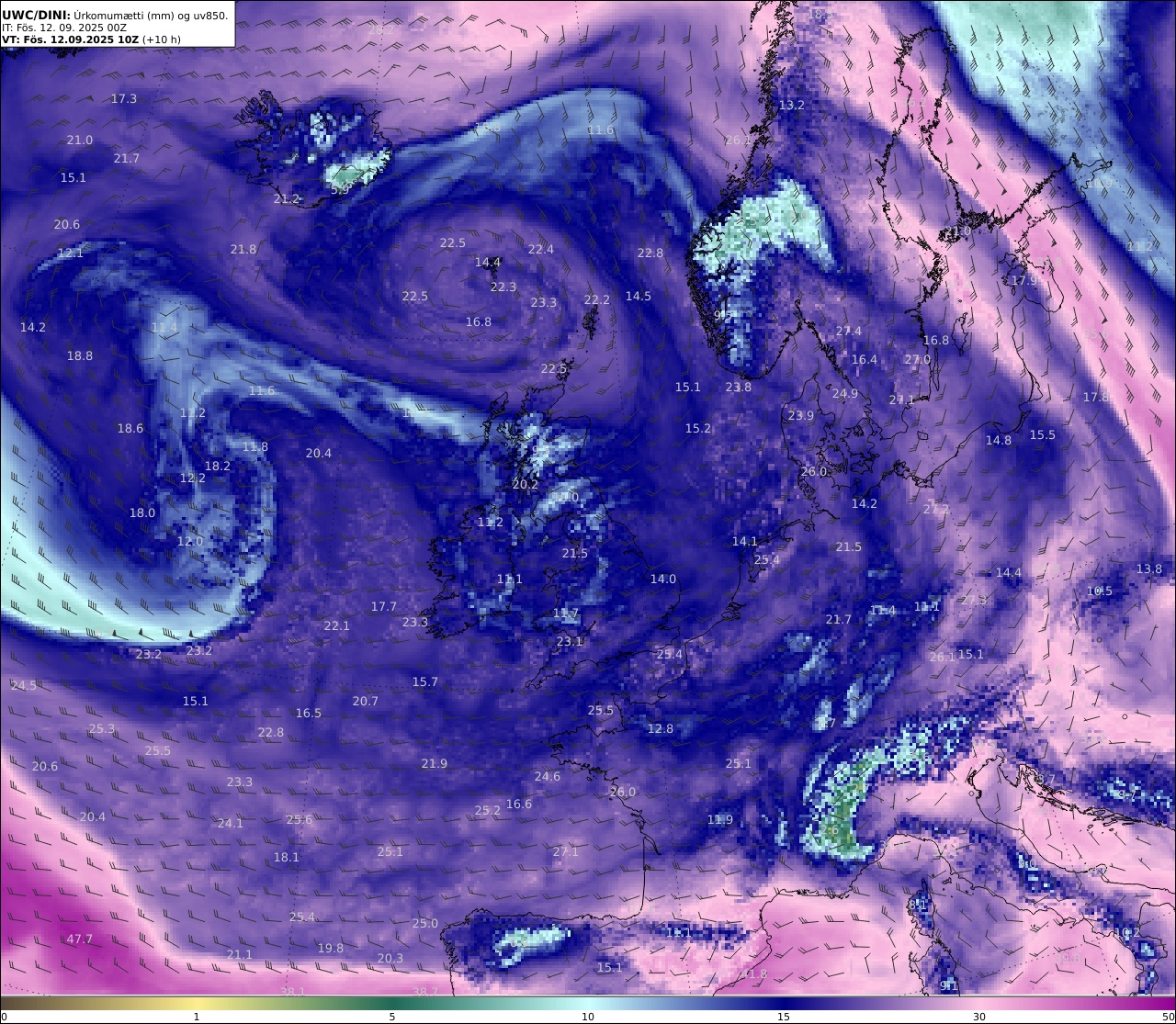
Task: Click the color scale tick label 5
Action: (392, 1017)
